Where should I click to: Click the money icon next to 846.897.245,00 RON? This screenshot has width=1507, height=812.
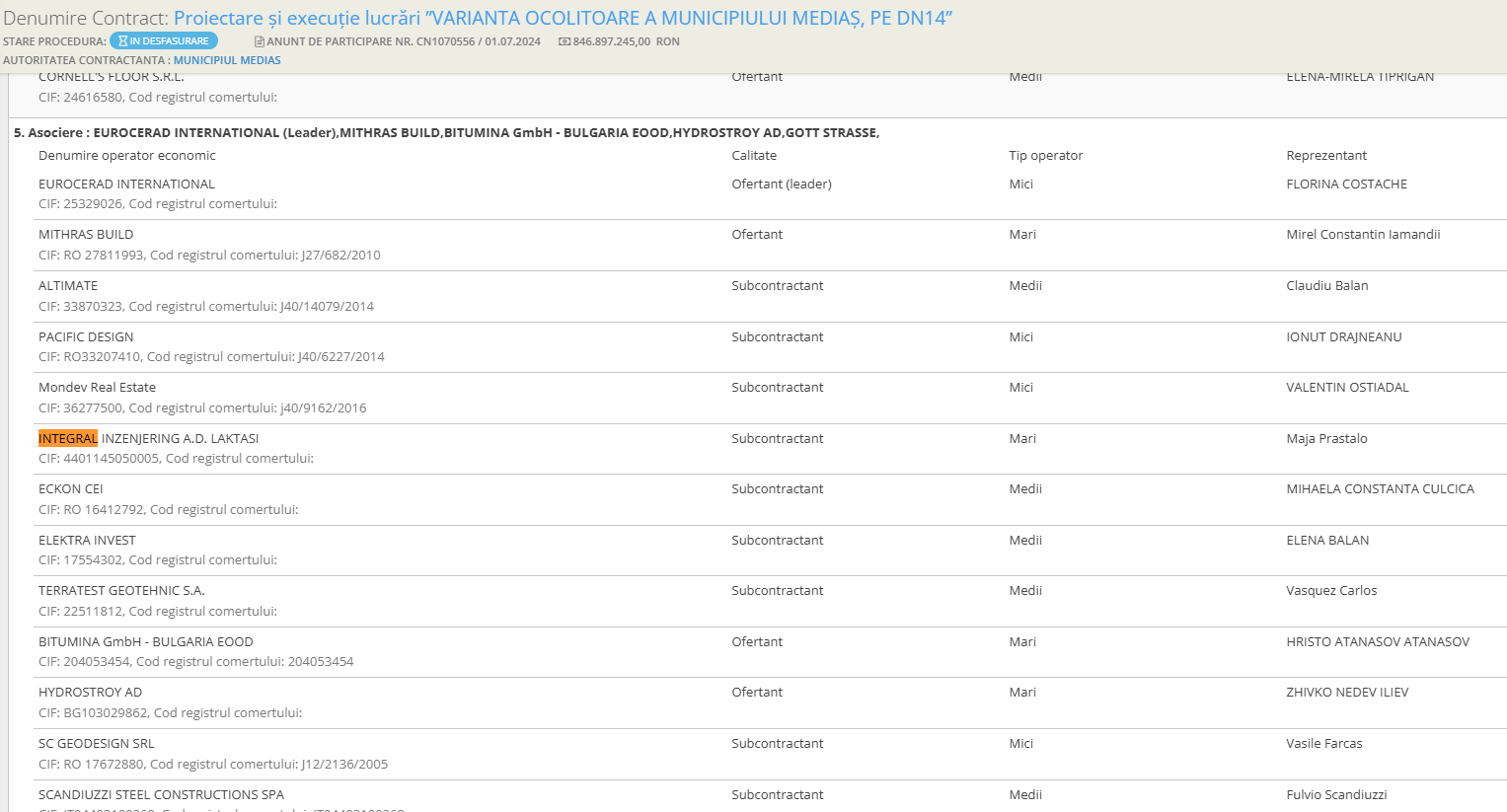pos(565,42)
